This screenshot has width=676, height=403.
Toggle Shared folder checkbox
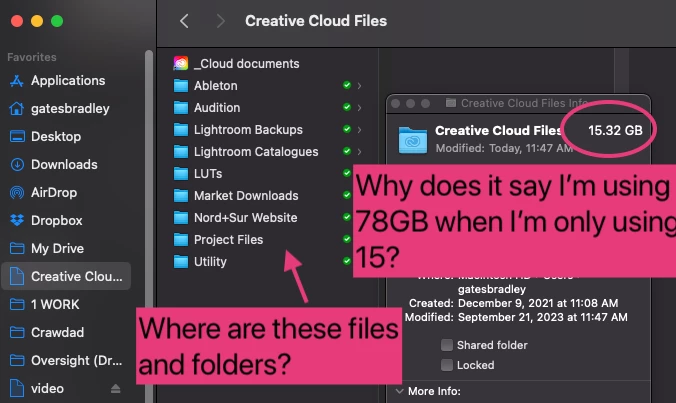[447, 345]
